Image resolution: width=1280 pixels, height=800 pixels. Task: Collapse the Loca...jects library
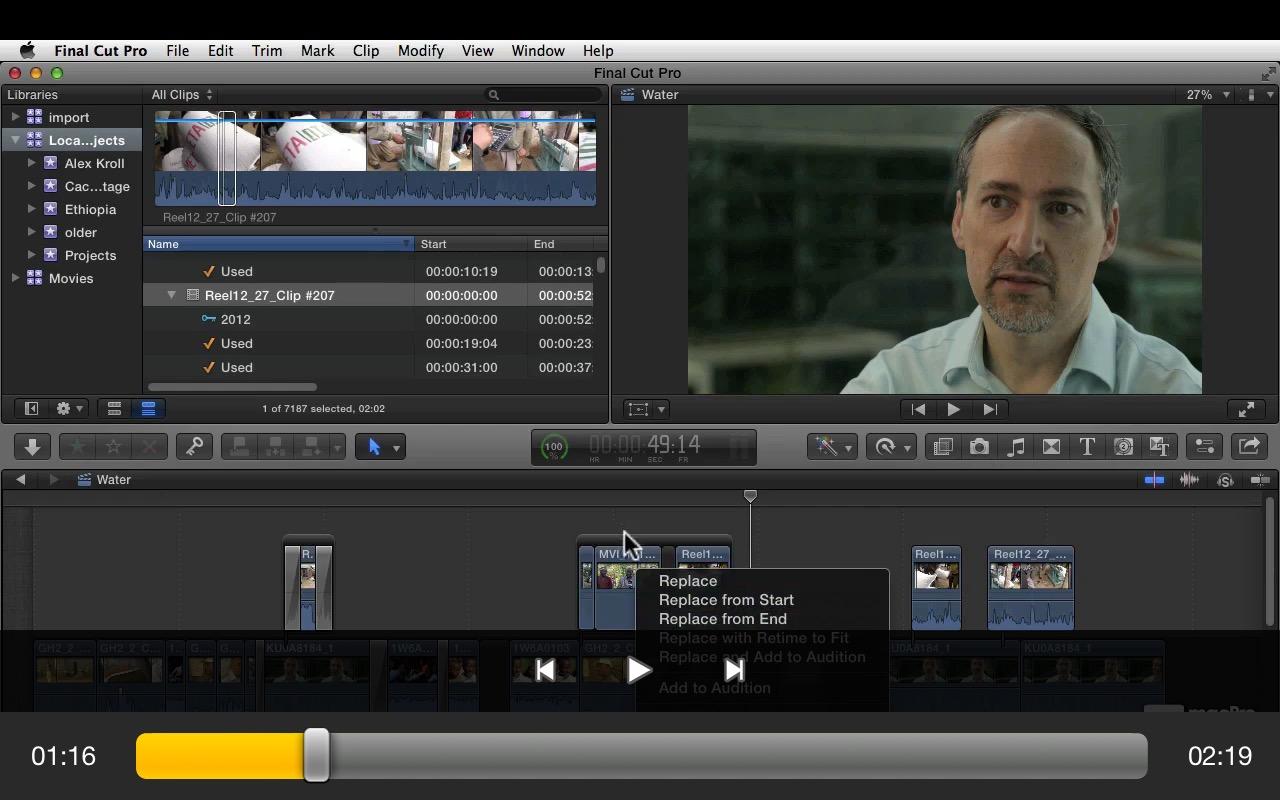15,140
